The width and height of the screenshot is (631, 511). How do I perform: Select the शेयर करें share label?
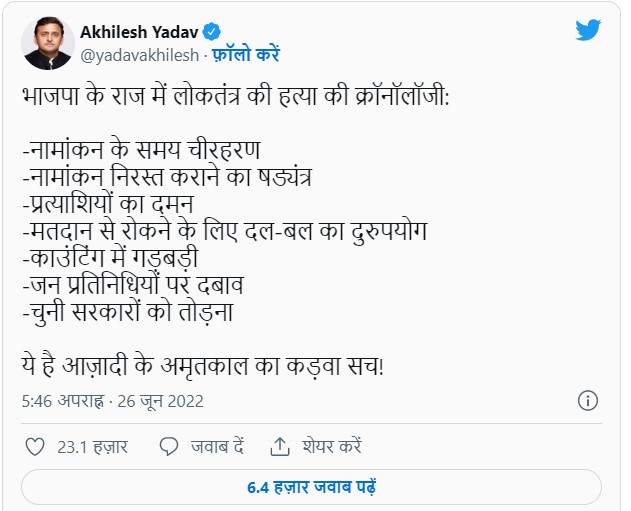click(x=332, y=447)
